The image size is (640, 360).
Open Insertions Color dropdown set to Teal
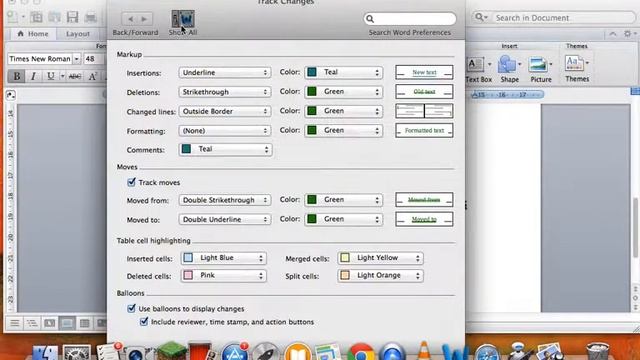tap(344, 72)
